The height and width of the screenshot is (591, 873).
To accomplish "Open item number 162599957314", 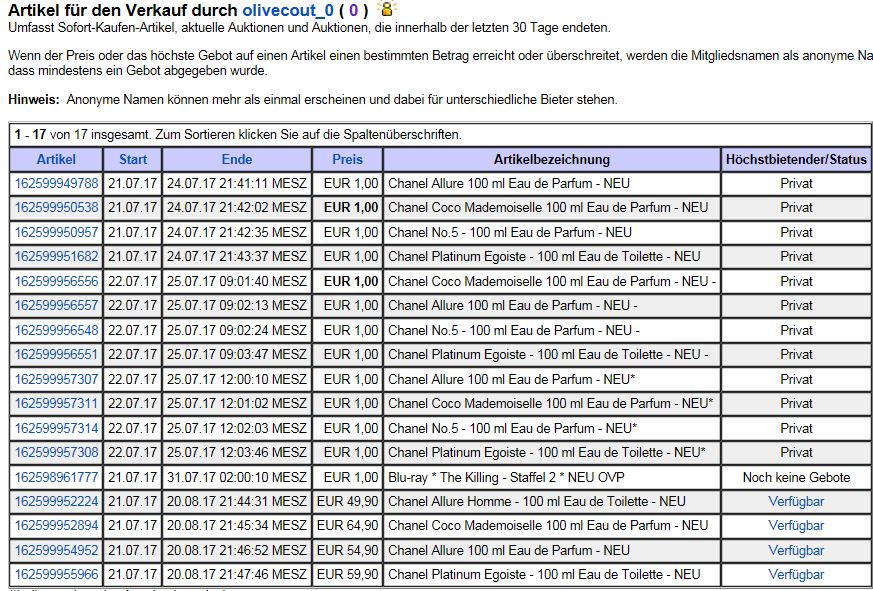I will [56, 428].
